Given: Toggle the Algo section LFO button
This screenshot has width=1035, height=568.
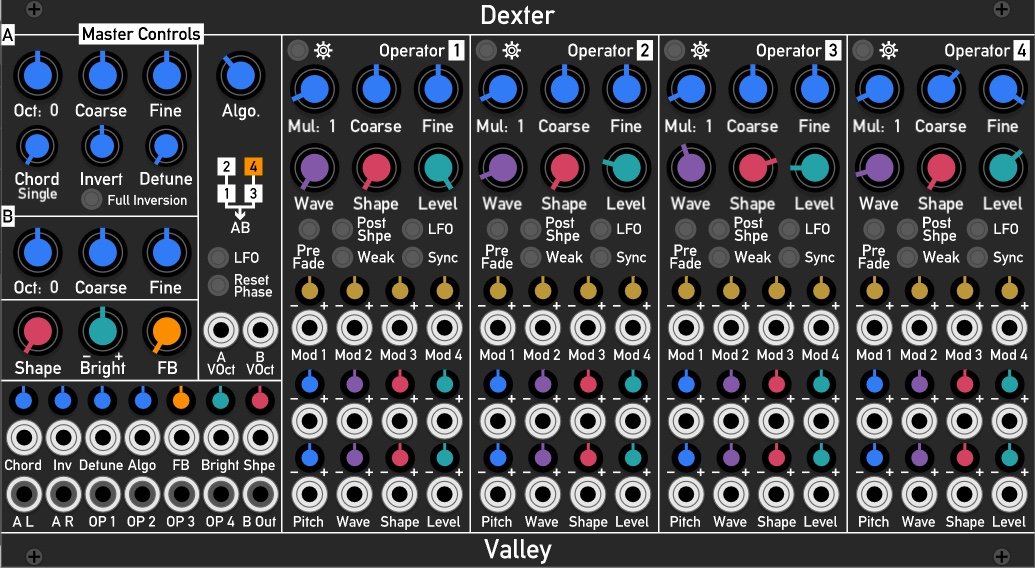Looking at the screenshot, I should [x=218, y=257].
